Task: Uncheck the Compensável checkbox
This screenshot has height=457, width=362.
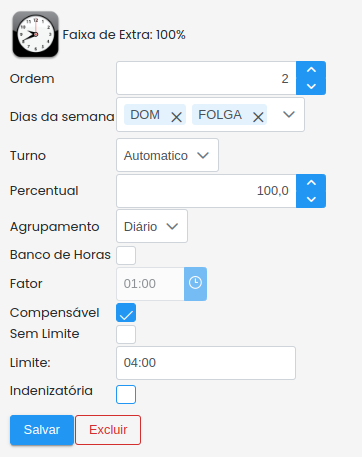Action: 126,313
